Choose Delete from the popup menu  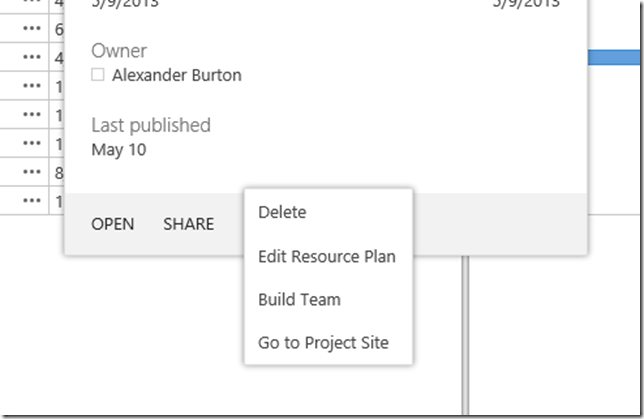coord(282,212)
